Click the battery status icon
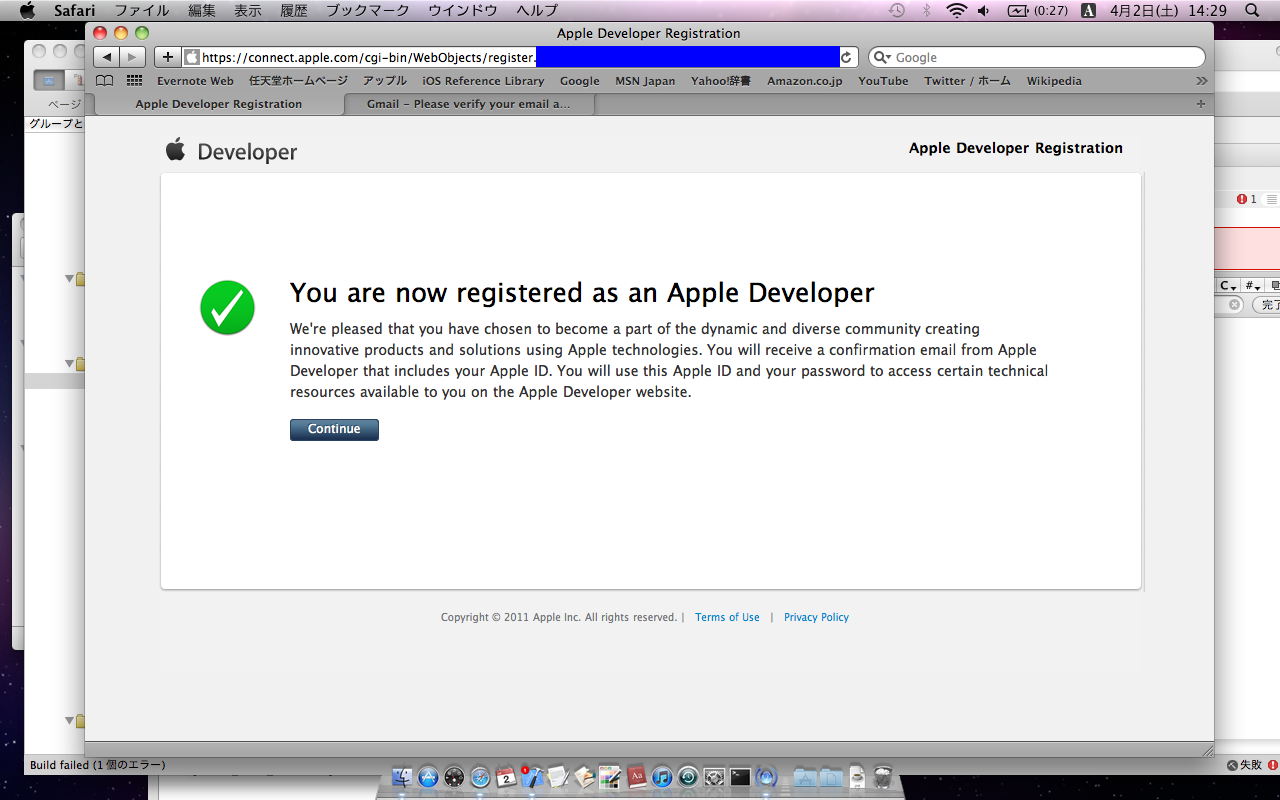 coord(1038,10)
